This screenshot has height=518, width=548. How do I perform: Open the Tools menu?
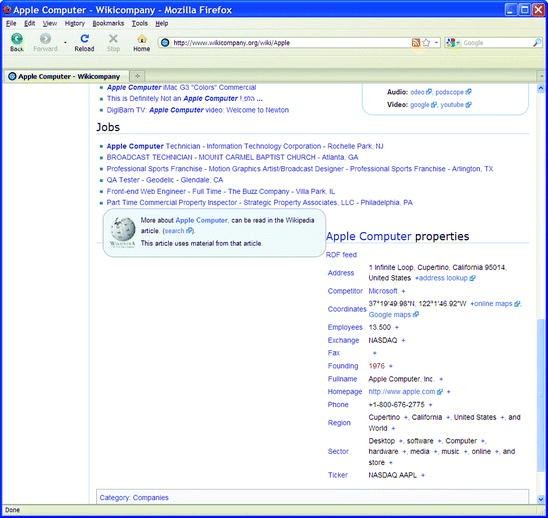pos(139,23)
